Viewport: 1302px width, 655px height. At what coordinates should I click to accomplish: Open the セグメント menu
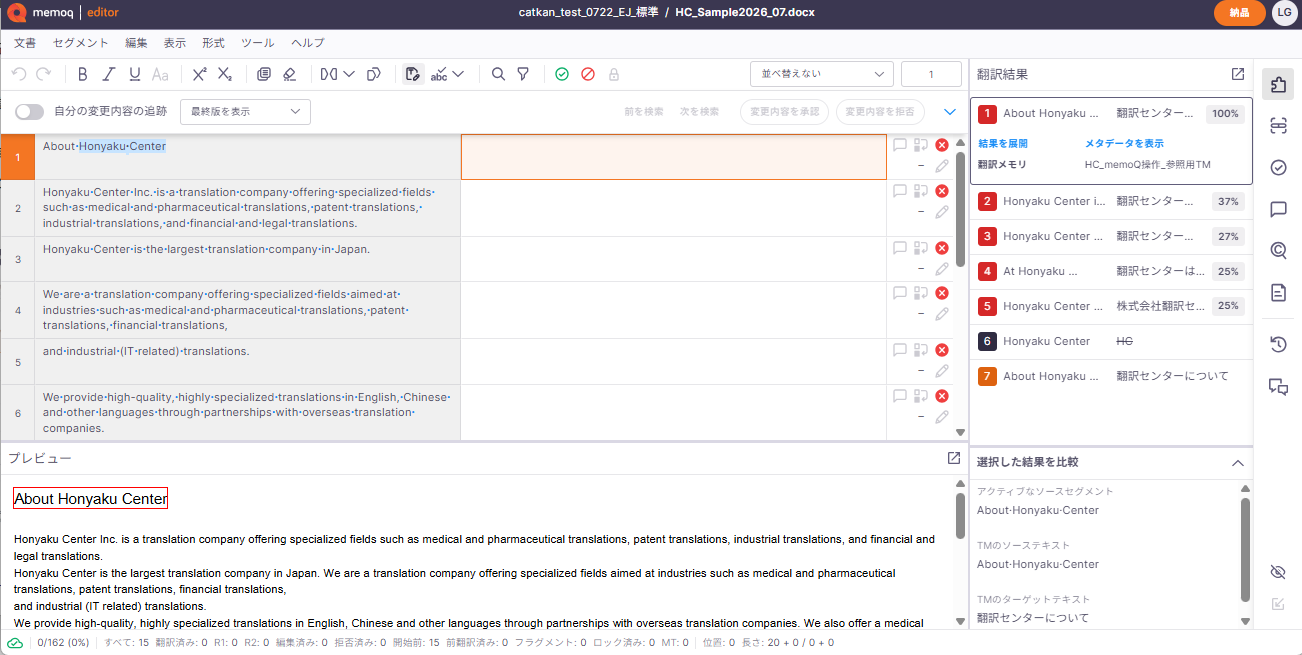(81, 43)
